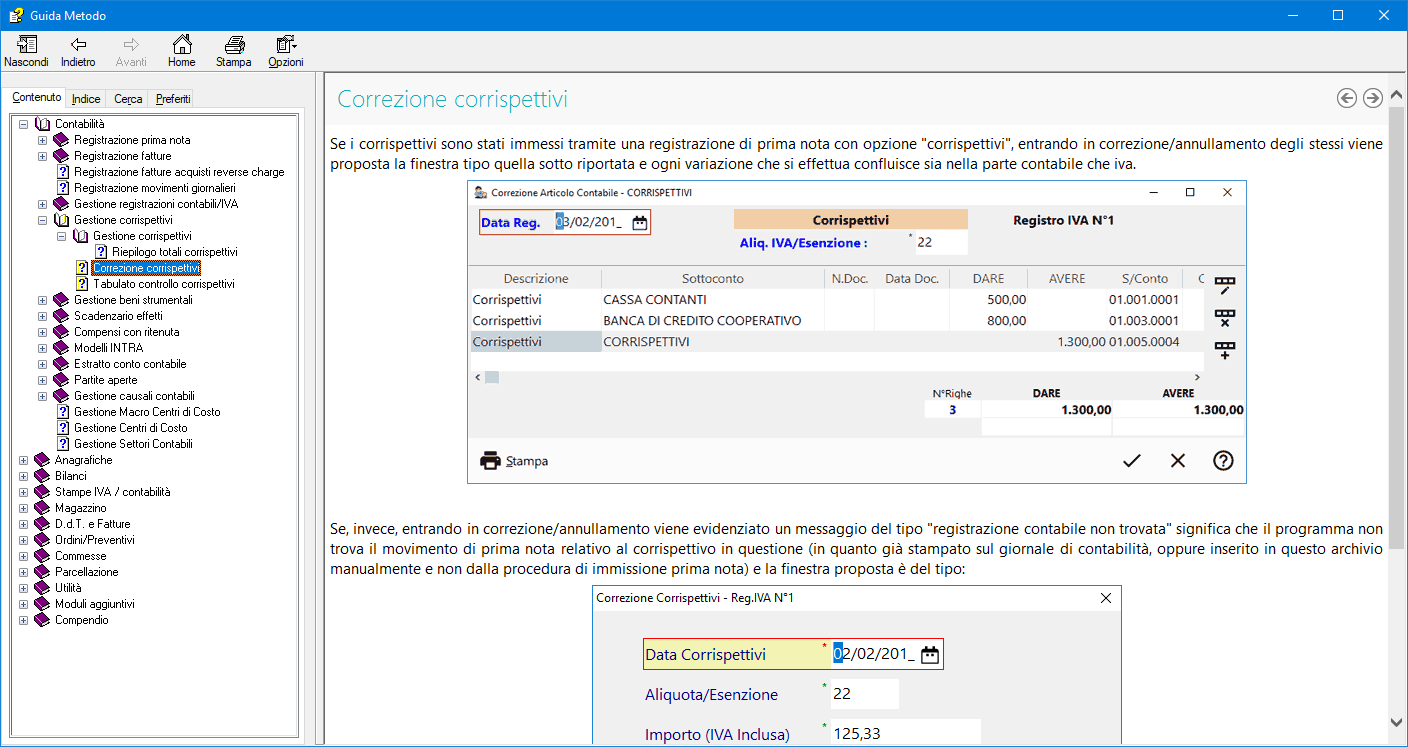Click the topic icon beside Gestione Settori Contabili
Viewport: 1408px width, 747px height.
pos(63,444)
